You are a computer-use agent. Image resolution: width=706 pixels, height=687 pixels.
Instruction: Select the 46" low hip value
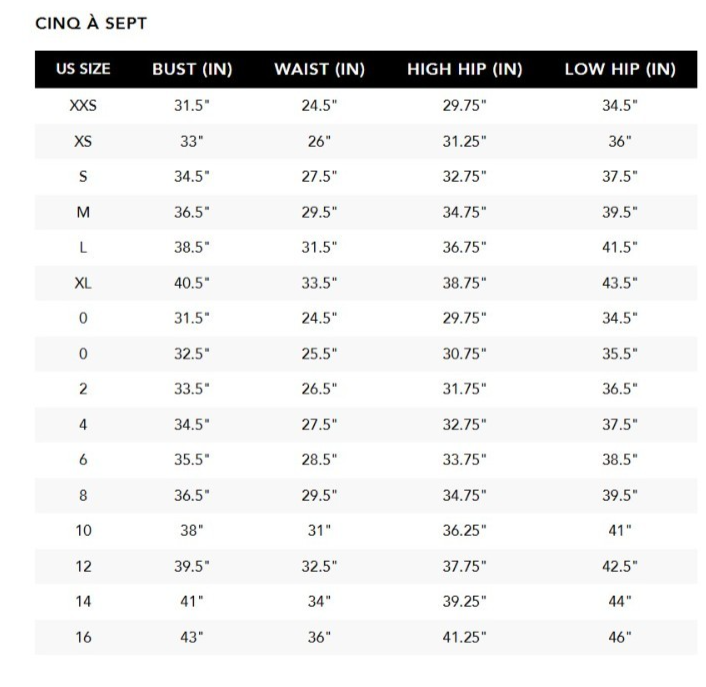620,637
